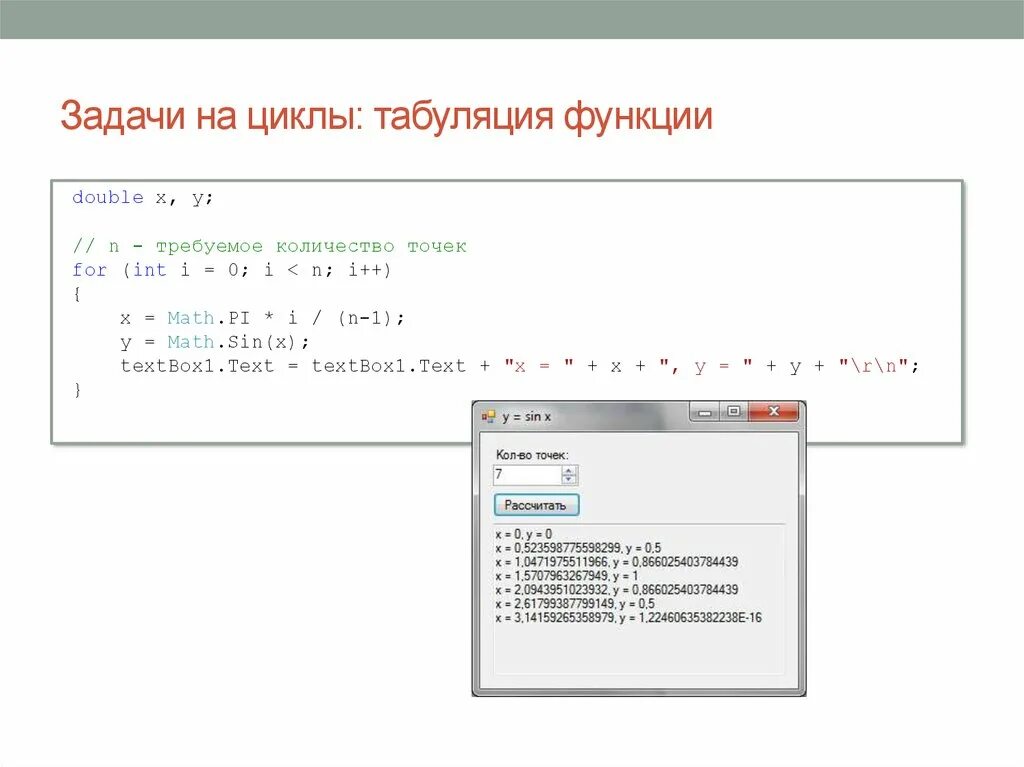Click the for loop header line
Viewport: 1024px width, 767px height.
[x=231, y=270]
